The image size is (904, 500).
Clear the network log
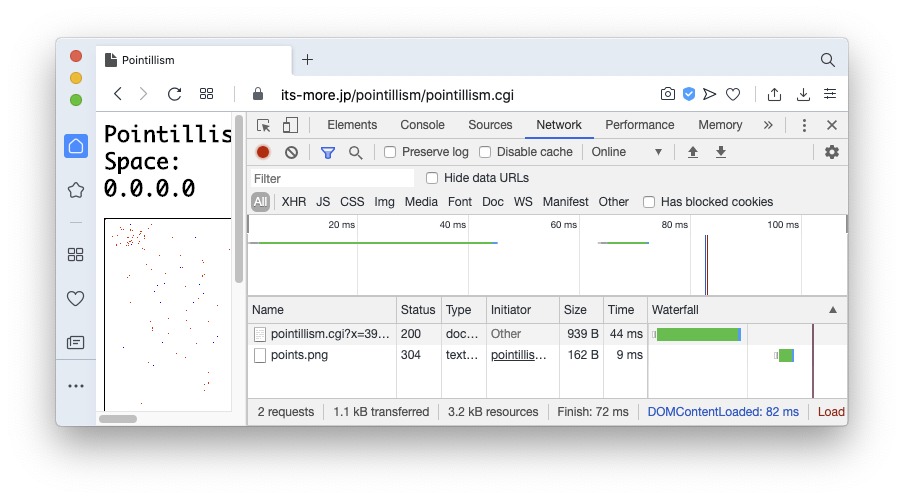tap(291, 152)
